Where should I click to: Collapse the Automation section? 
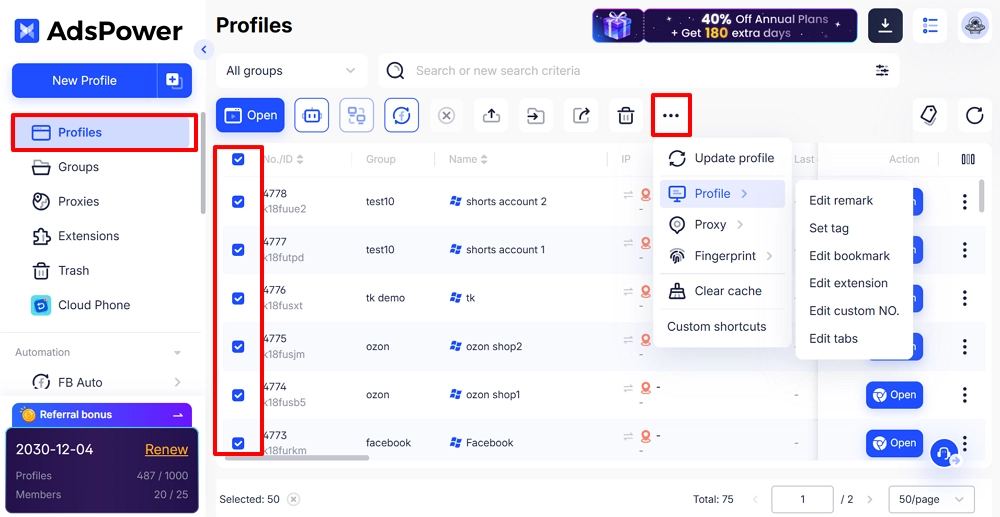pos(177,353)
